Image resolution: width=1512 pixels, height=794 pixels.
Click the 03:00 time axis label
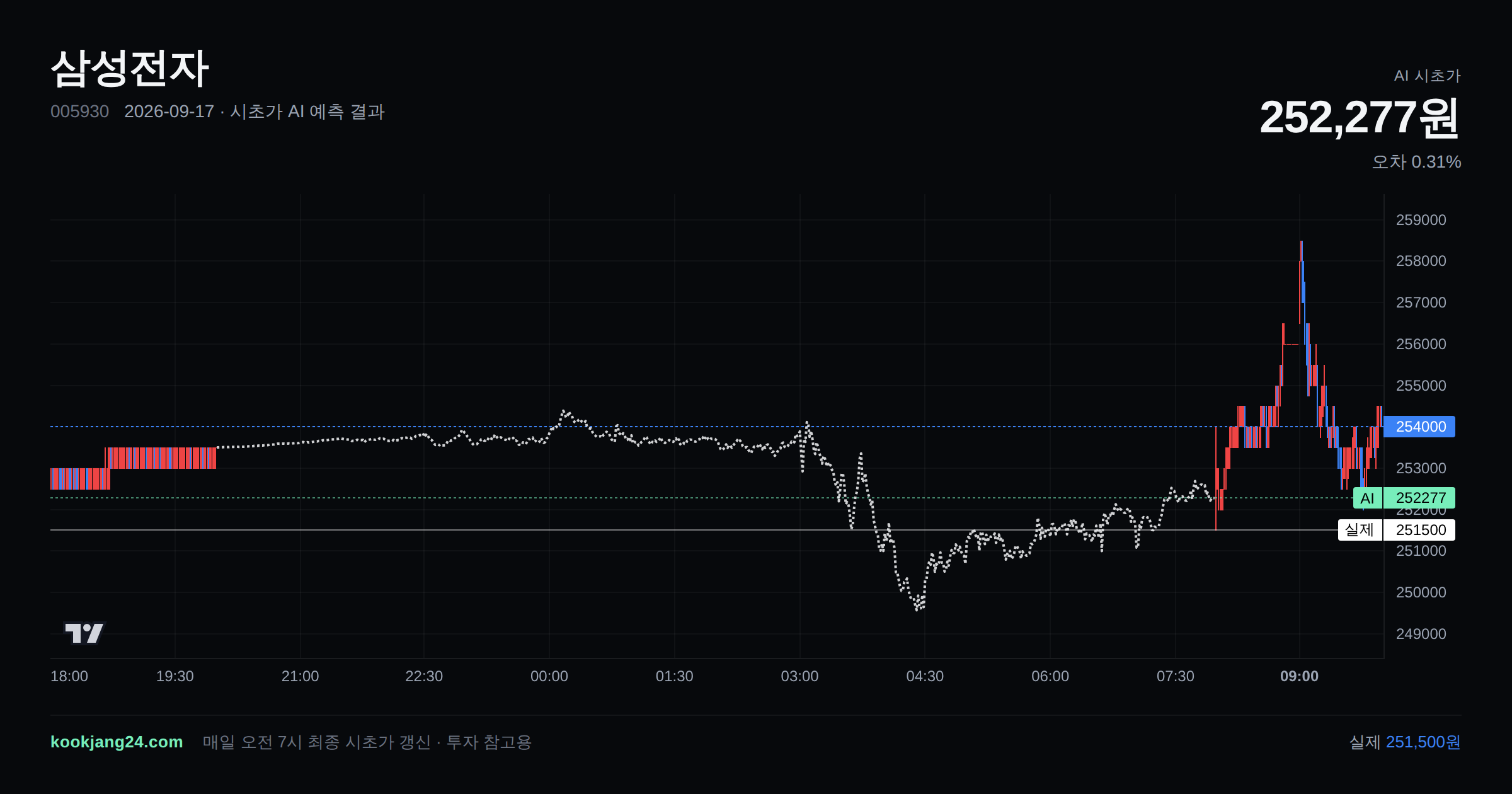[x=799, y=676]
